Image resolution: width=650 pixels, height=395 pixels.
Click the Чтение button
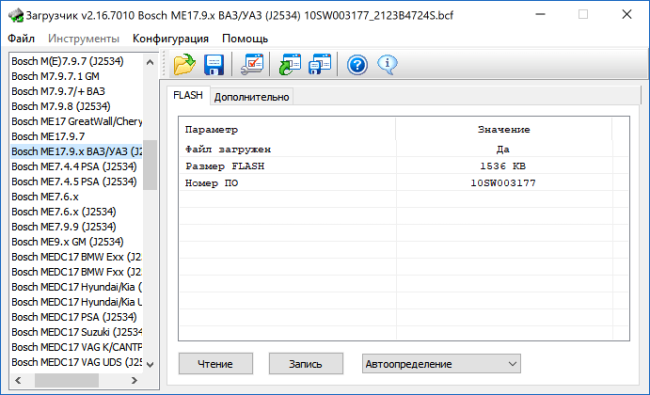(216, 364)
